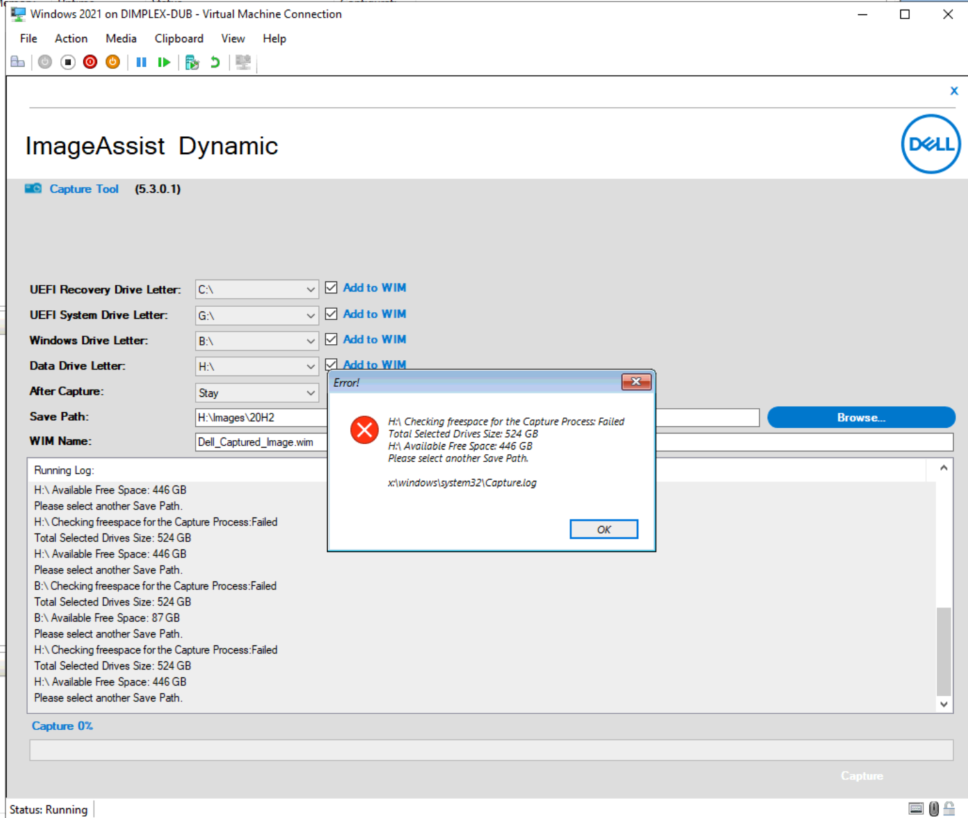Open the Data Drive Letter dropdown

tap(257, 367)
